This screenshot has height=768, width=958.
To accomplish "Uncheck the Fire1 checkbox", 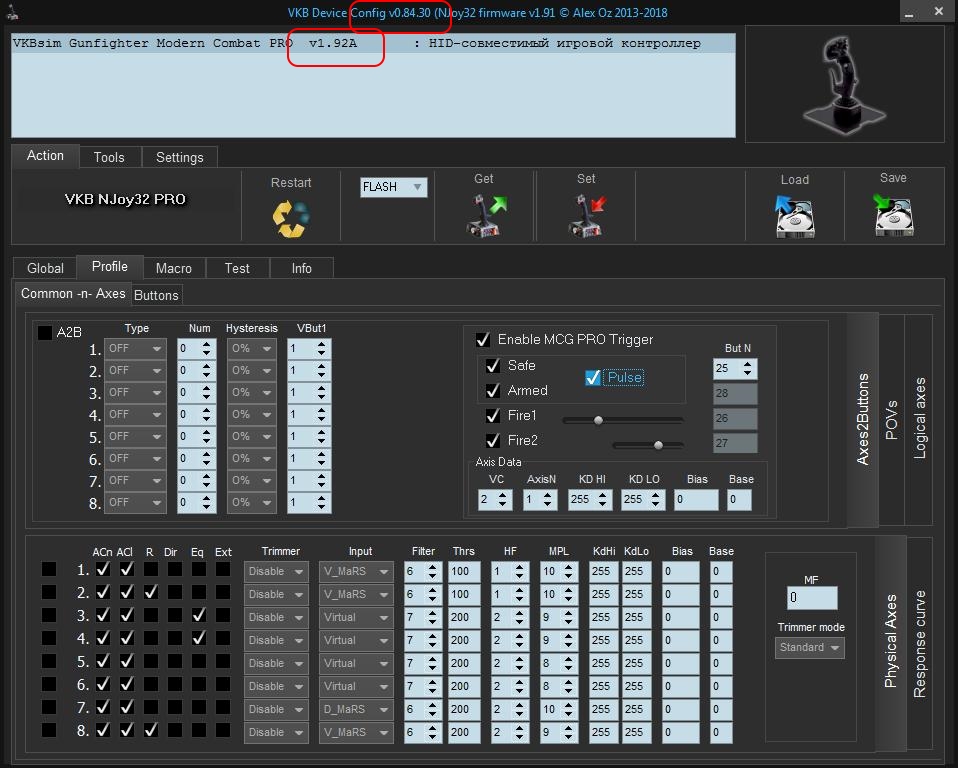I will click(493, 415).
